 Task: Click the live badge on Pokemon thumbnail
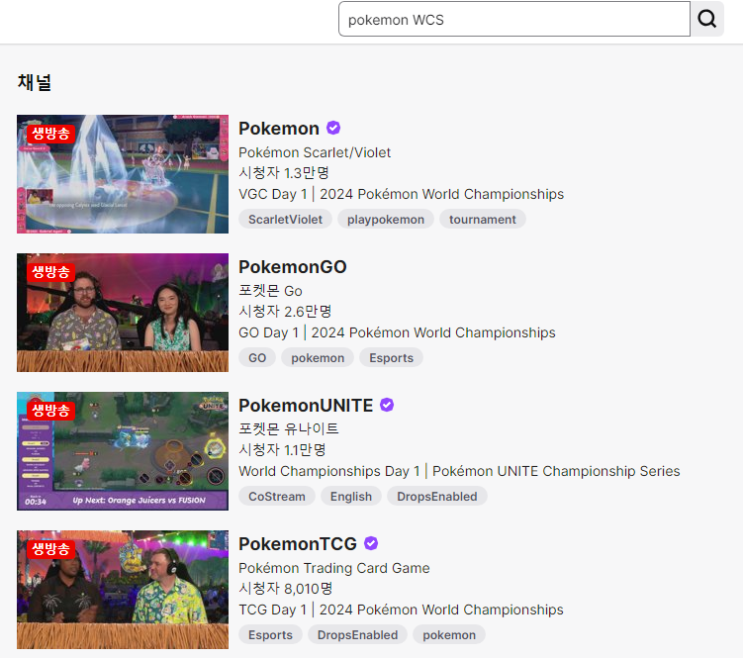pos(51,134)
